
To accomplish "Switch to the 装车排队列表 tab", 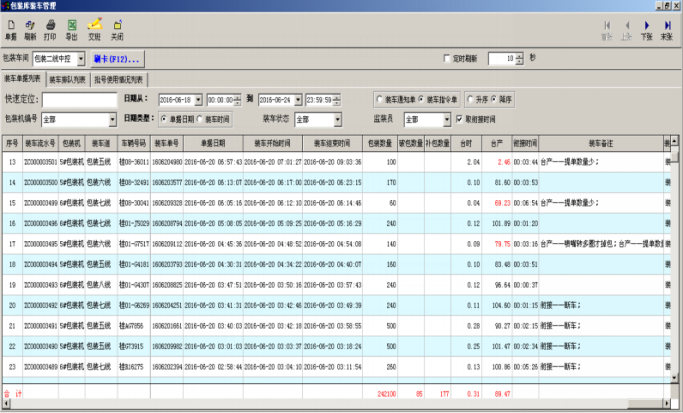I will click(x=67, y=79).
